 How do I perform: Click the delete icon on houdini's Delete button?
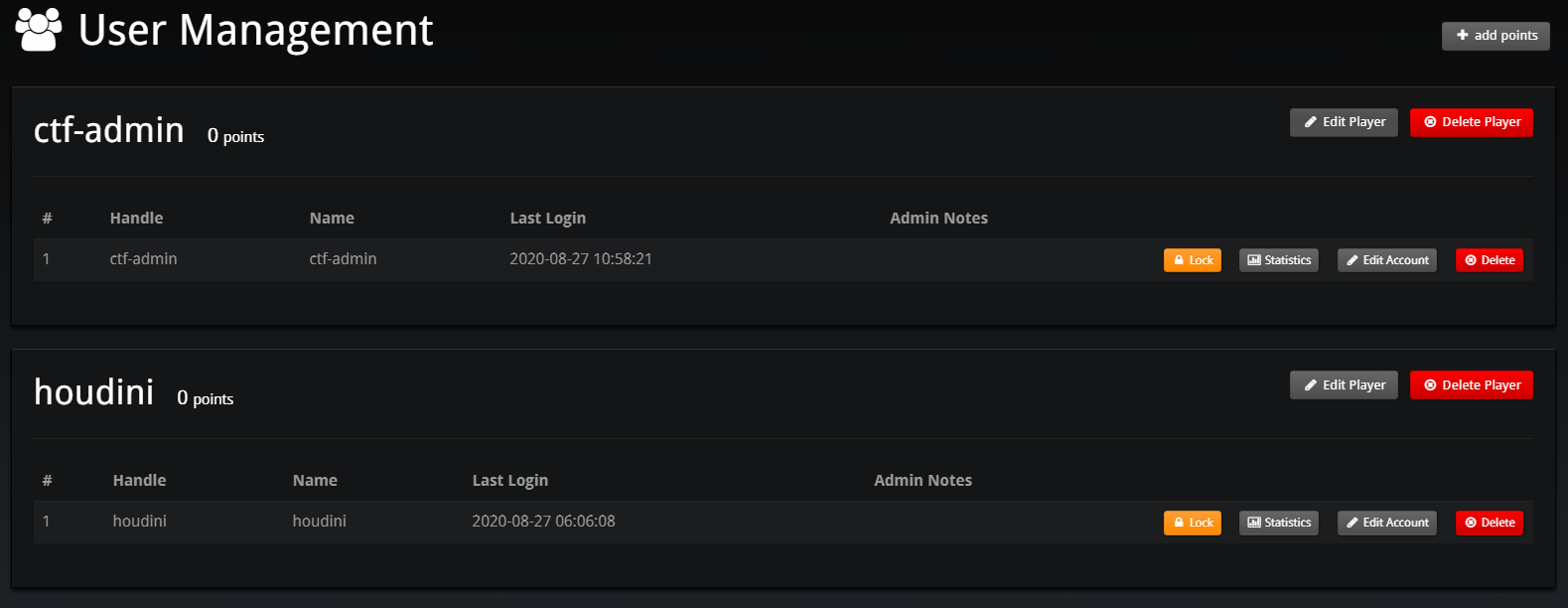(x=1472, y=522)
